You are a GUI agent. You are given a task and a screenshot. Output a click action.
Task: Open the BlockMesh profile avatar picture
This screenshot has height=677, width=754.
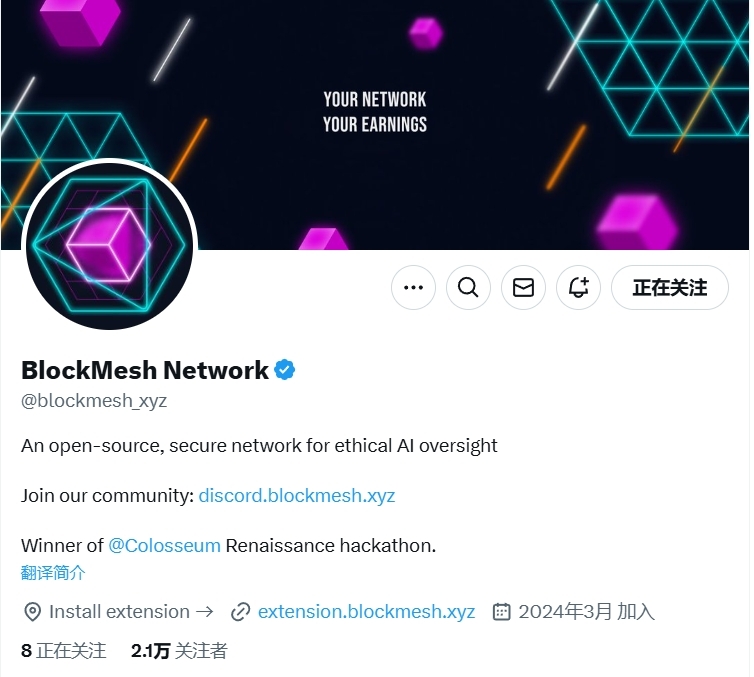(110, 245)
